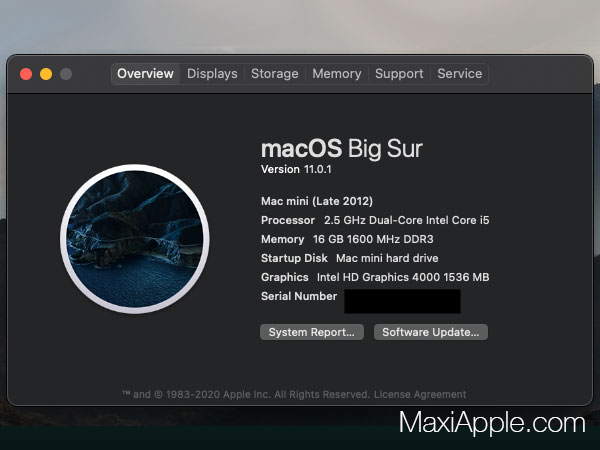600x450 pixels.
Task: Click the Processor label
Action: [x=288, y=220]
